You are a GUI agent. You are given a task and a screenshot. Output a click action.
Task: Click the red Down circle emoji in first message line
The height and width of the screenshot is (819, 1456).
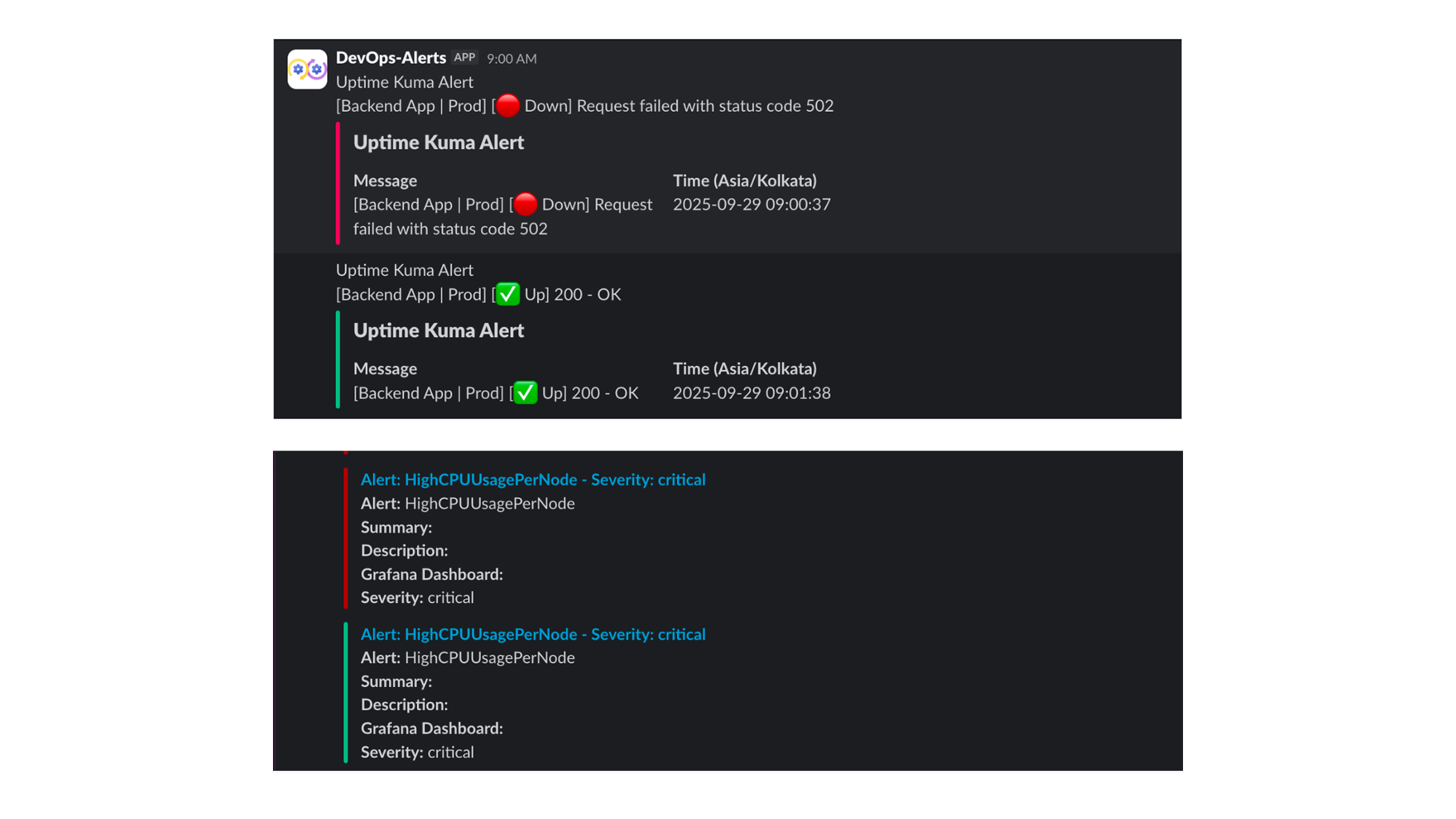point(508,105)
